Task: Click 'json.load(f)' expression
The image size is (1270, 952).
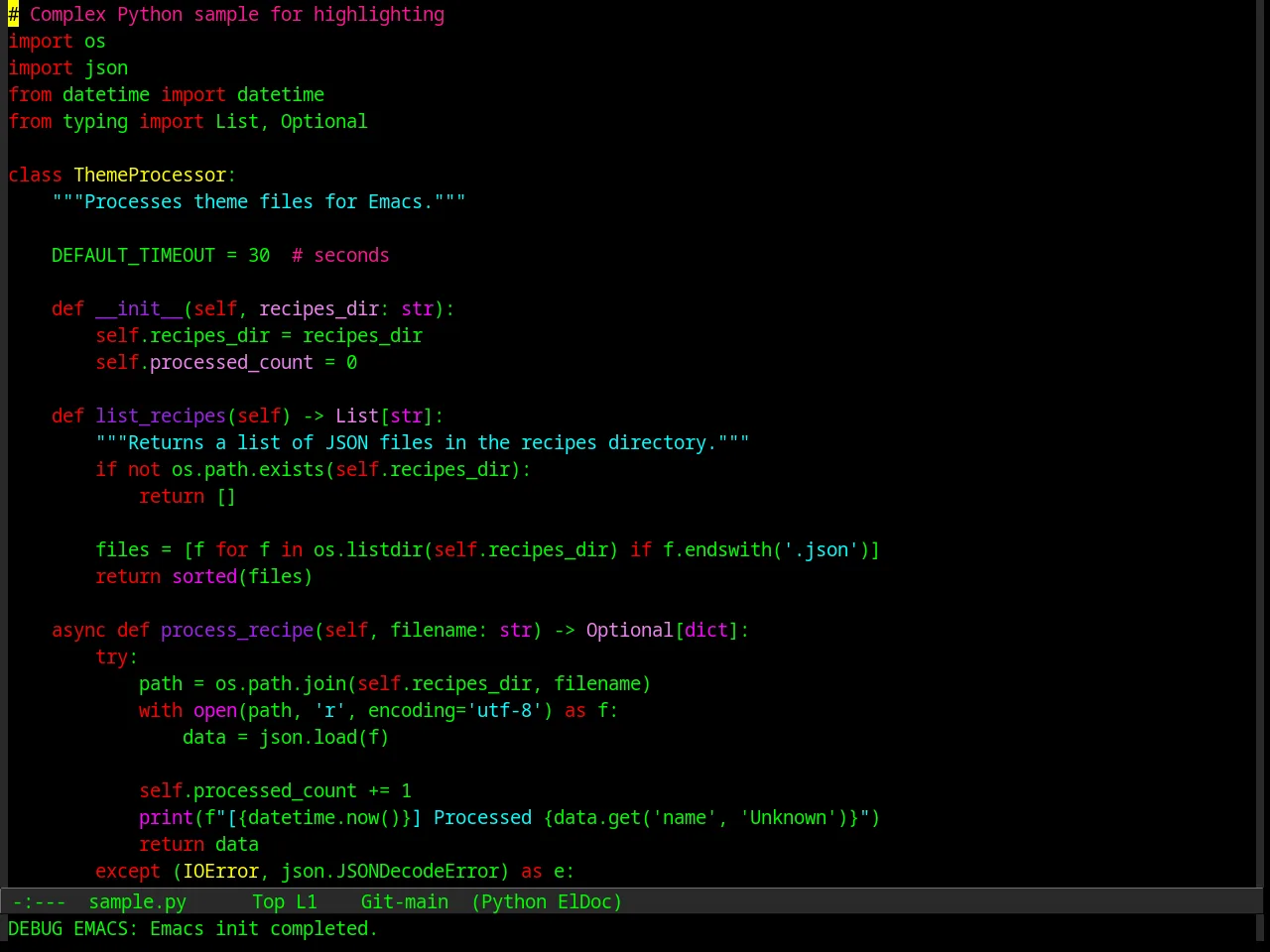Action: click(x=324, y=737)
